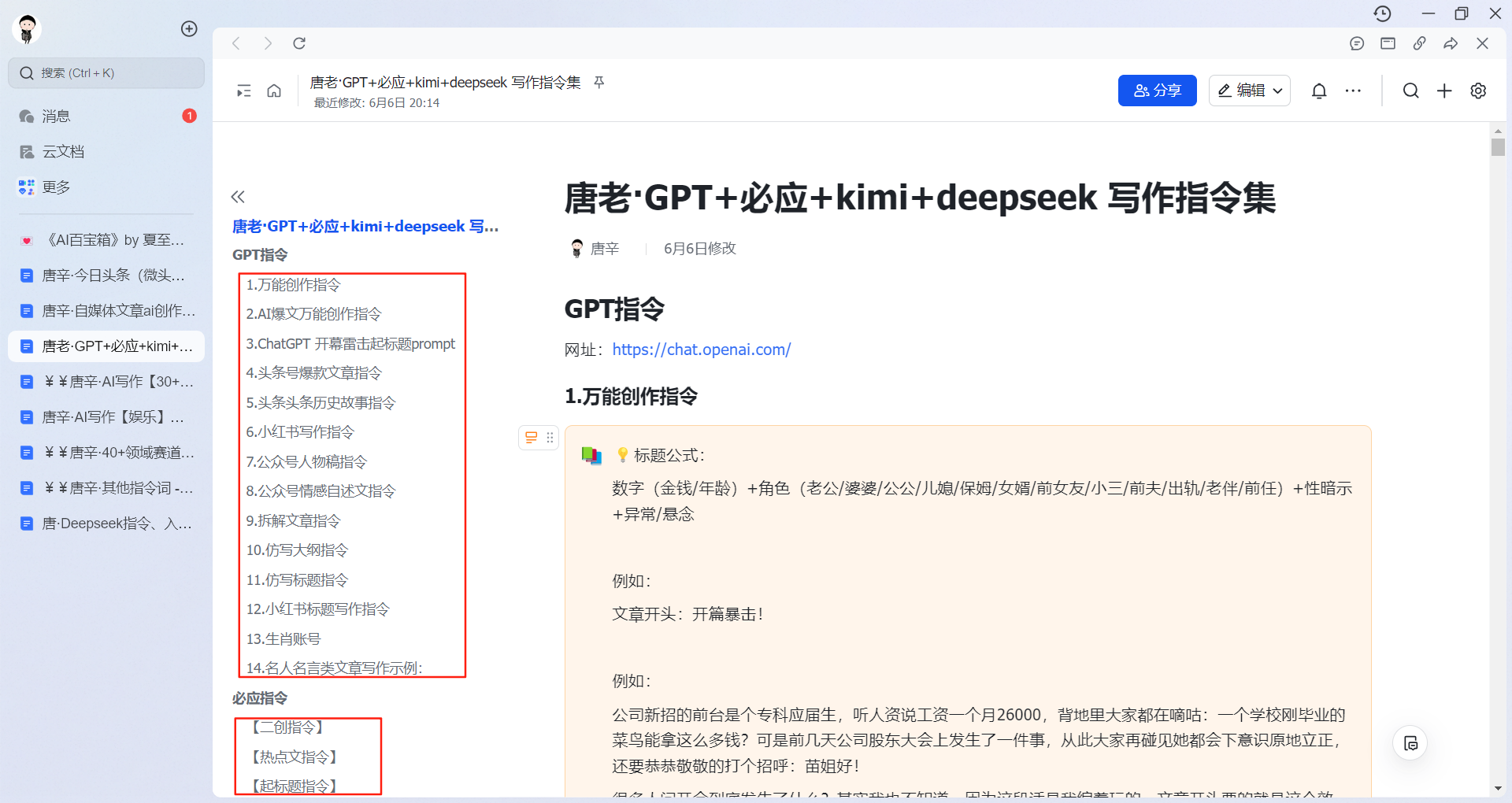This screenshot has height=803, width=1512.
Task: Click the vertical scrollbar thumb
Action: coord(1498,147)
